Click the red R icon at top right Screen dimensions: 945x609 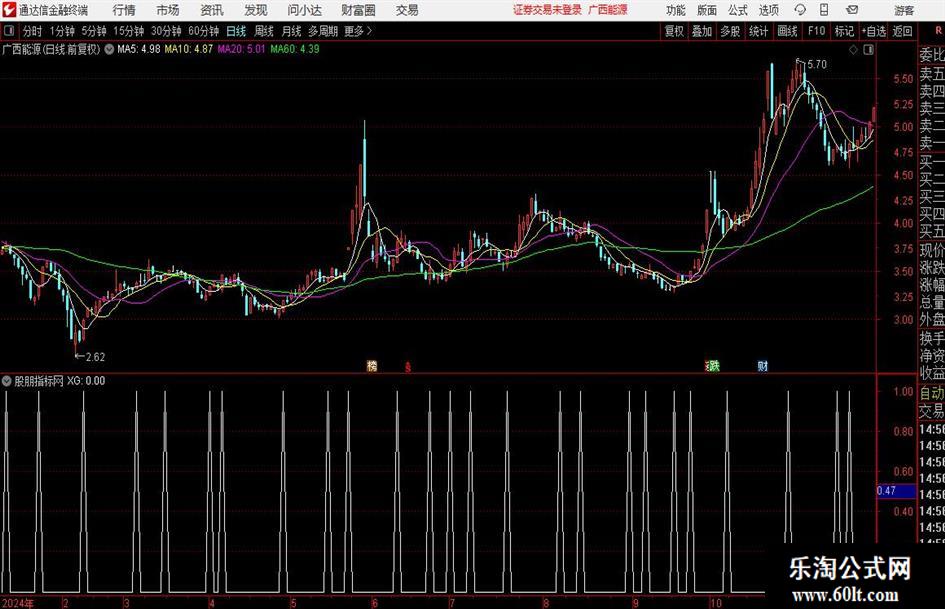coord(938,31)
